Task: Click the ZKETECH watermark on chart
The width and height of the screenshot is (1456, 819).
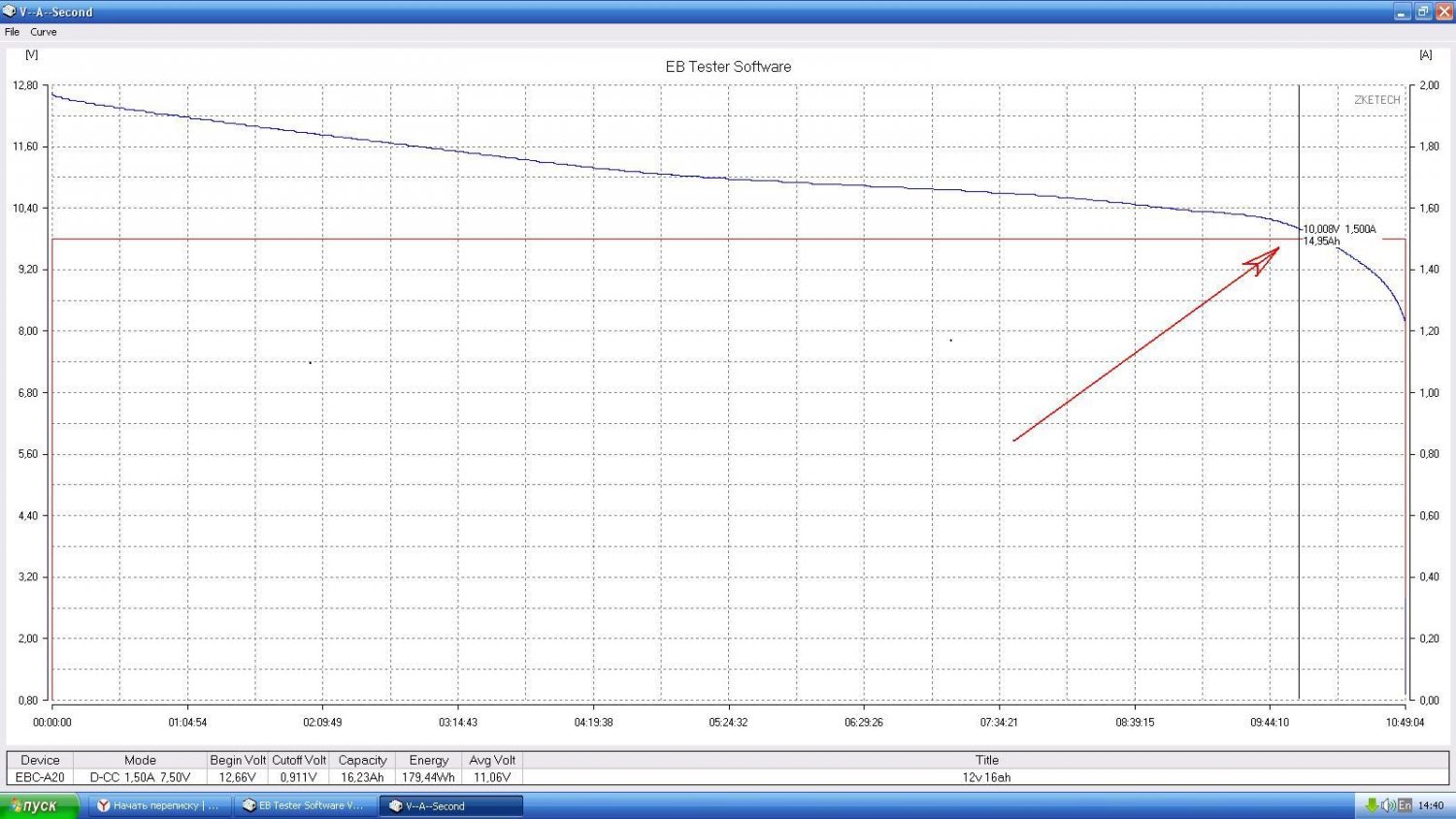Action: [1376, 100]
